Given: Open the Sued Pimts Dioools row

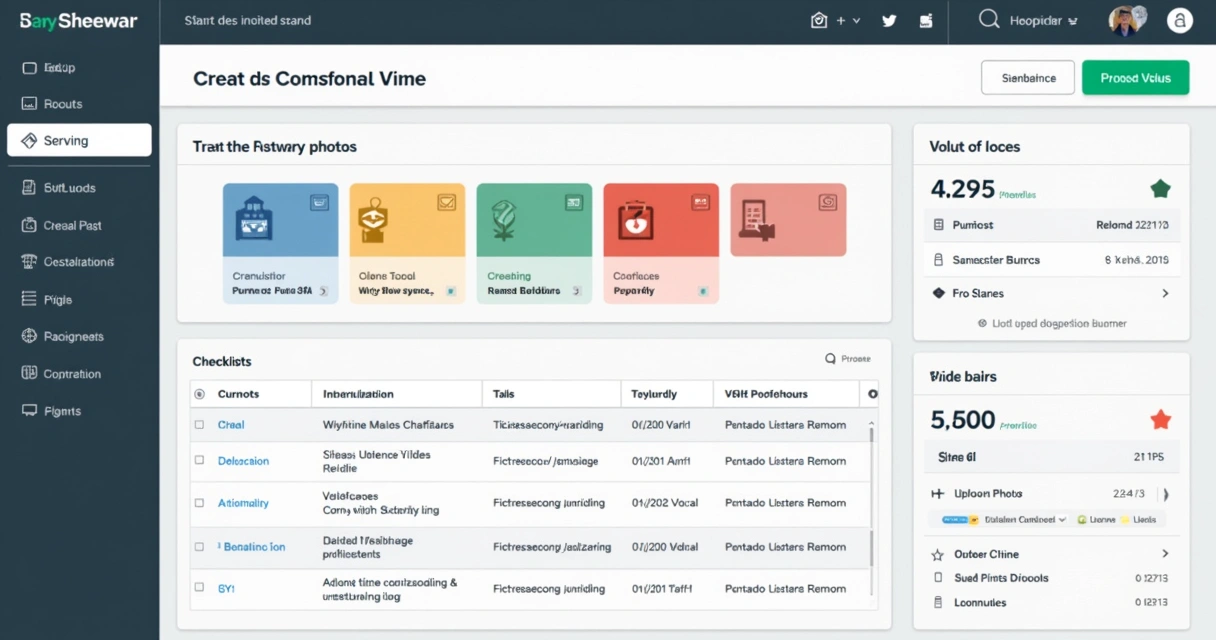Looking at the screenshot, I should click(x=1050, y=578).
